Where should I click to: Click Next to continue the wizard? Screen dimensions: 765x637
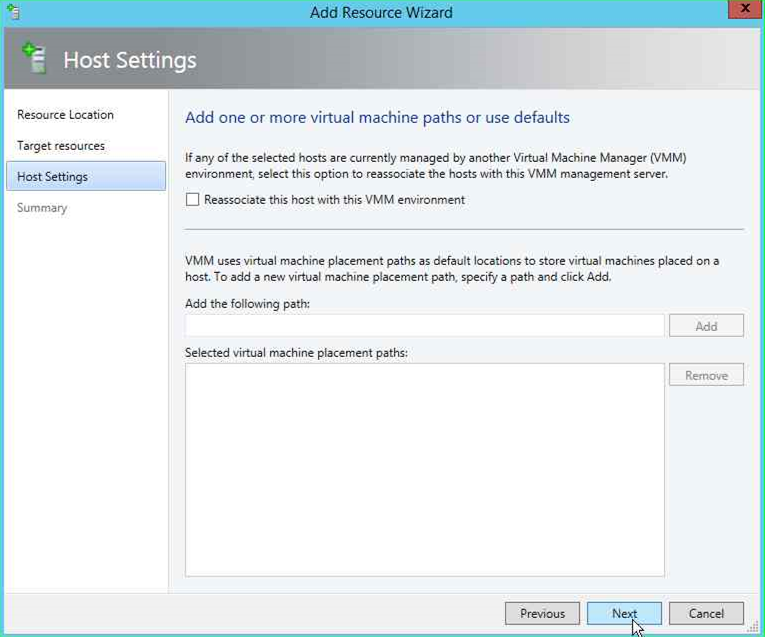(624, 614)
